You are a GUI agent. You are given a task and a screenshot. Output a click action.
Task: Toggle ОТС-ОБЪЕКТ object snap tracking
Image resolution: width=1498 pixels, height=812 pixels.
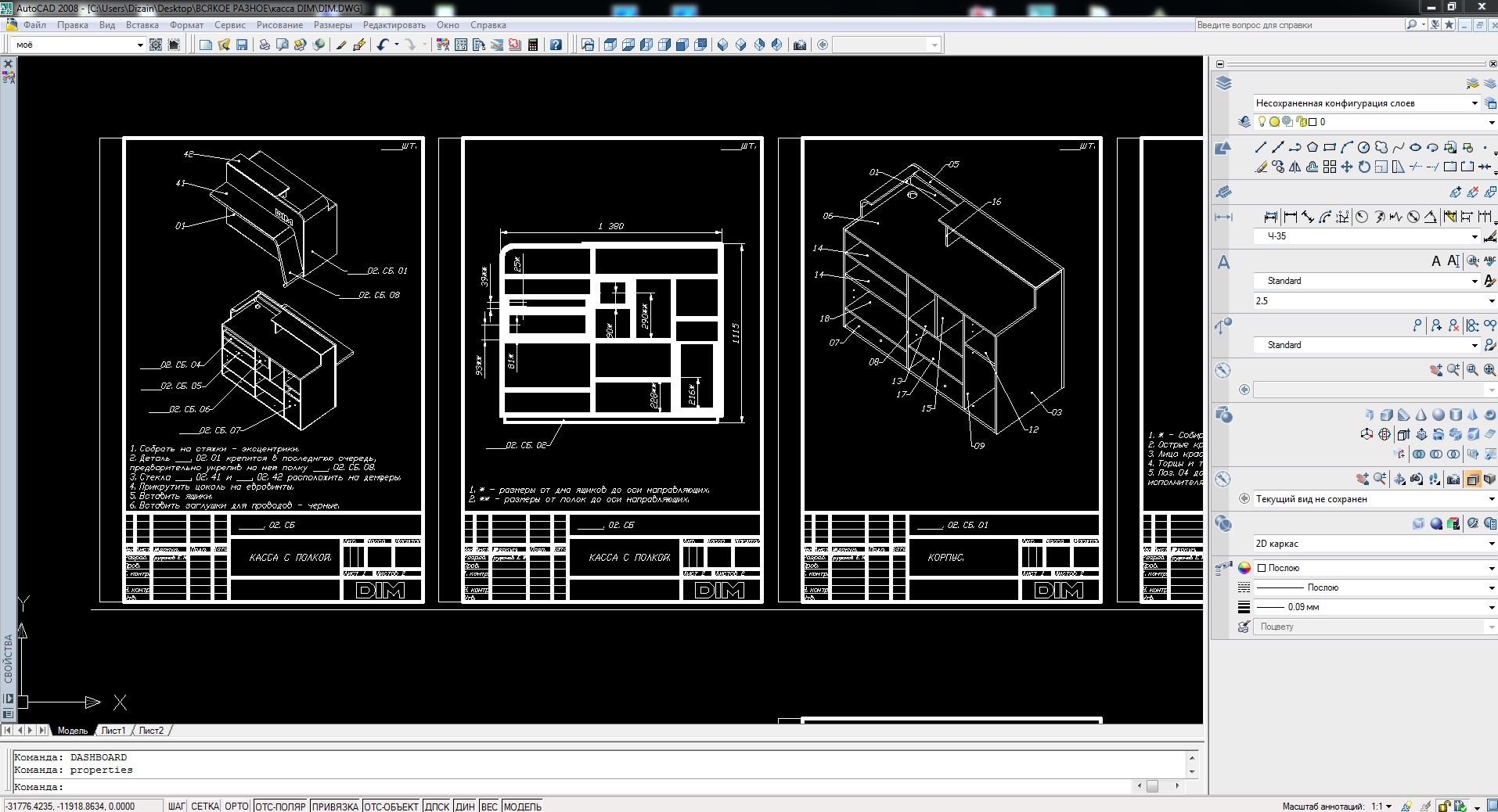click(x=391, y=807)
